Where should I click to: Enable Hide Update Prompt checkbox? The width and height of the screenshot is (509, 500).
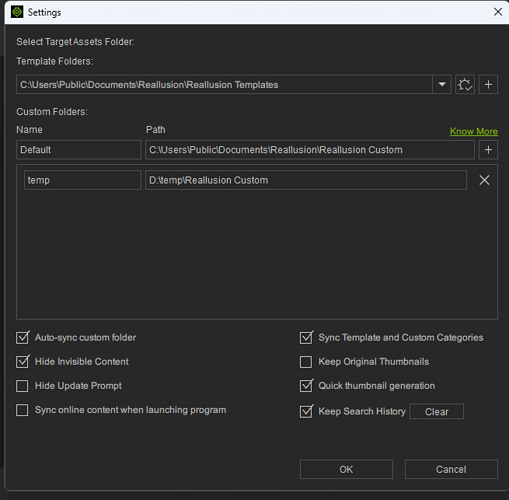[22, 386]
